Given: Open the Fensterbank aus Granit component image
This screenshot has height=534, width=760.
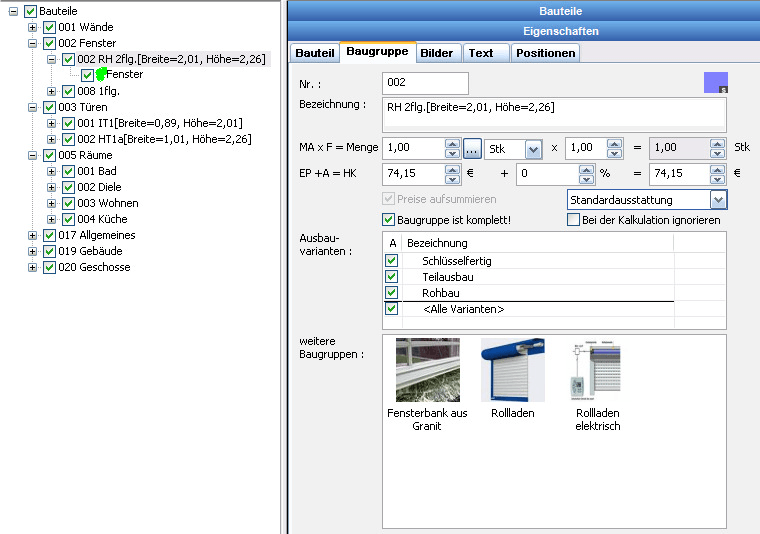Looking at the screenshot, I should (428, 370).
